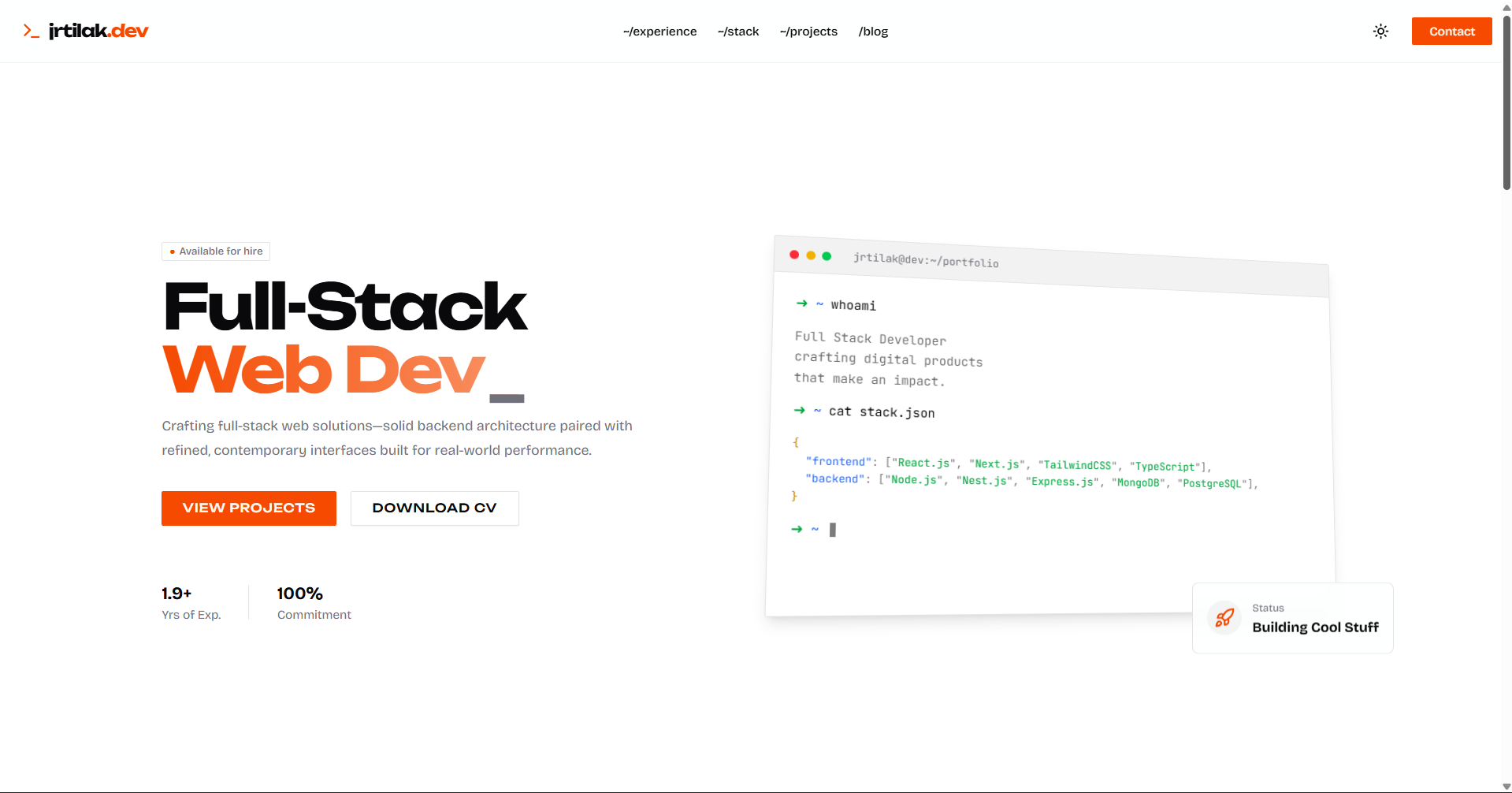The height and width of the screenshot is (793, 1512).
Task: Click the rocket Status icon
Action: point(1224,618)
